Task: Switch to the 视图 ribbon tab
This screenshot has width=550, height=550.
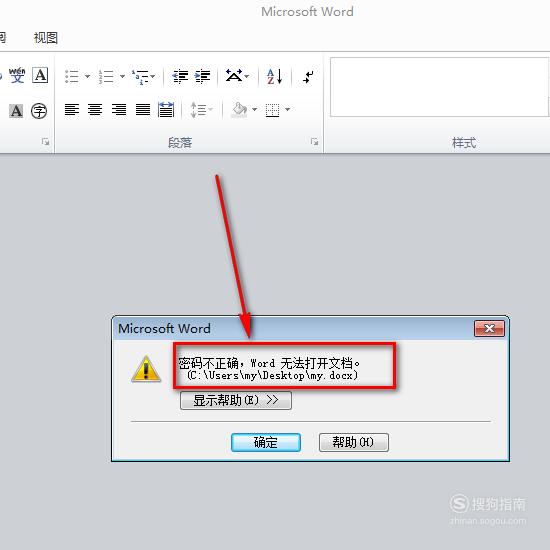Action: click(46, 38)
